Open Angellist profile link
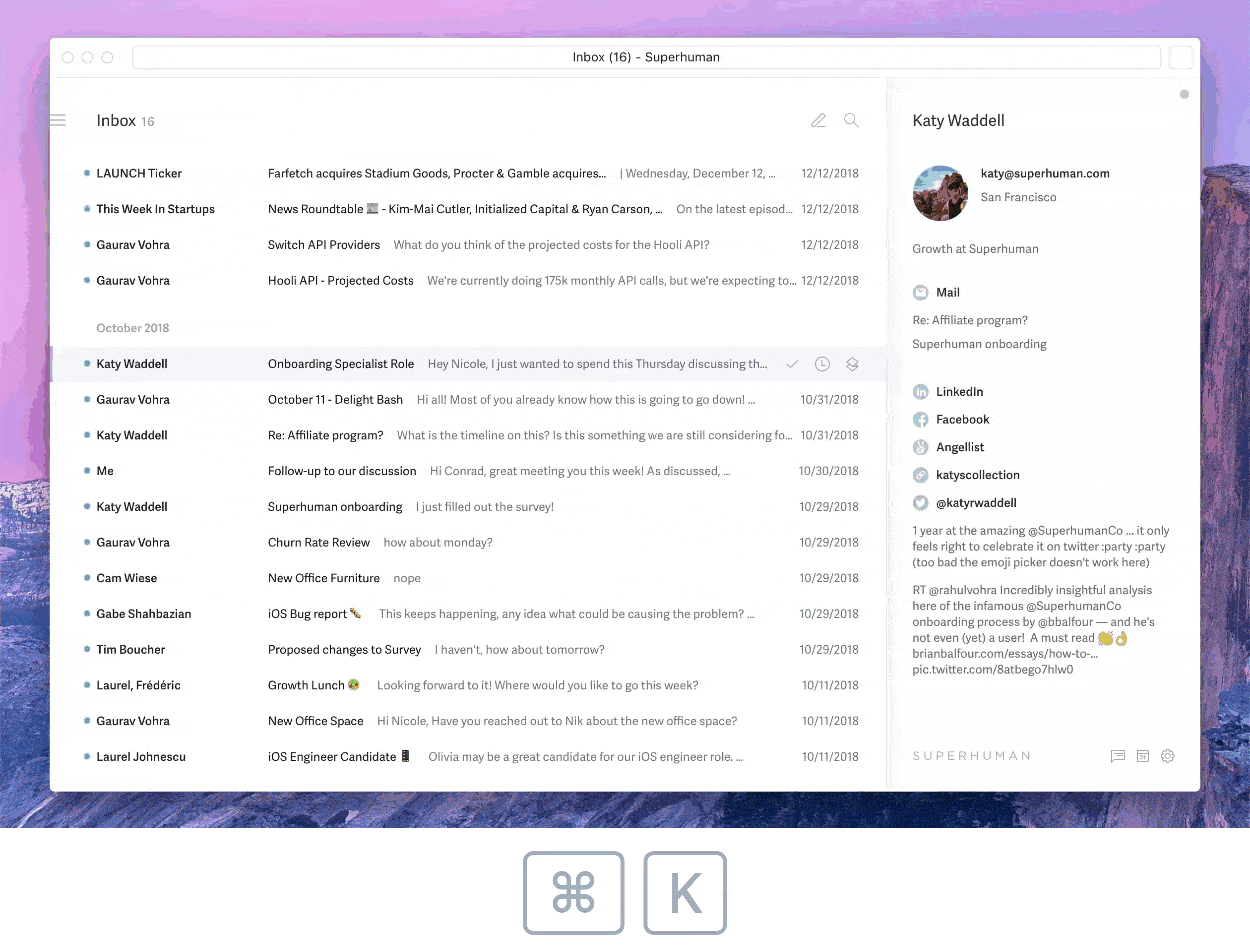Viewport: 1250px width, 950px height. 960,447
